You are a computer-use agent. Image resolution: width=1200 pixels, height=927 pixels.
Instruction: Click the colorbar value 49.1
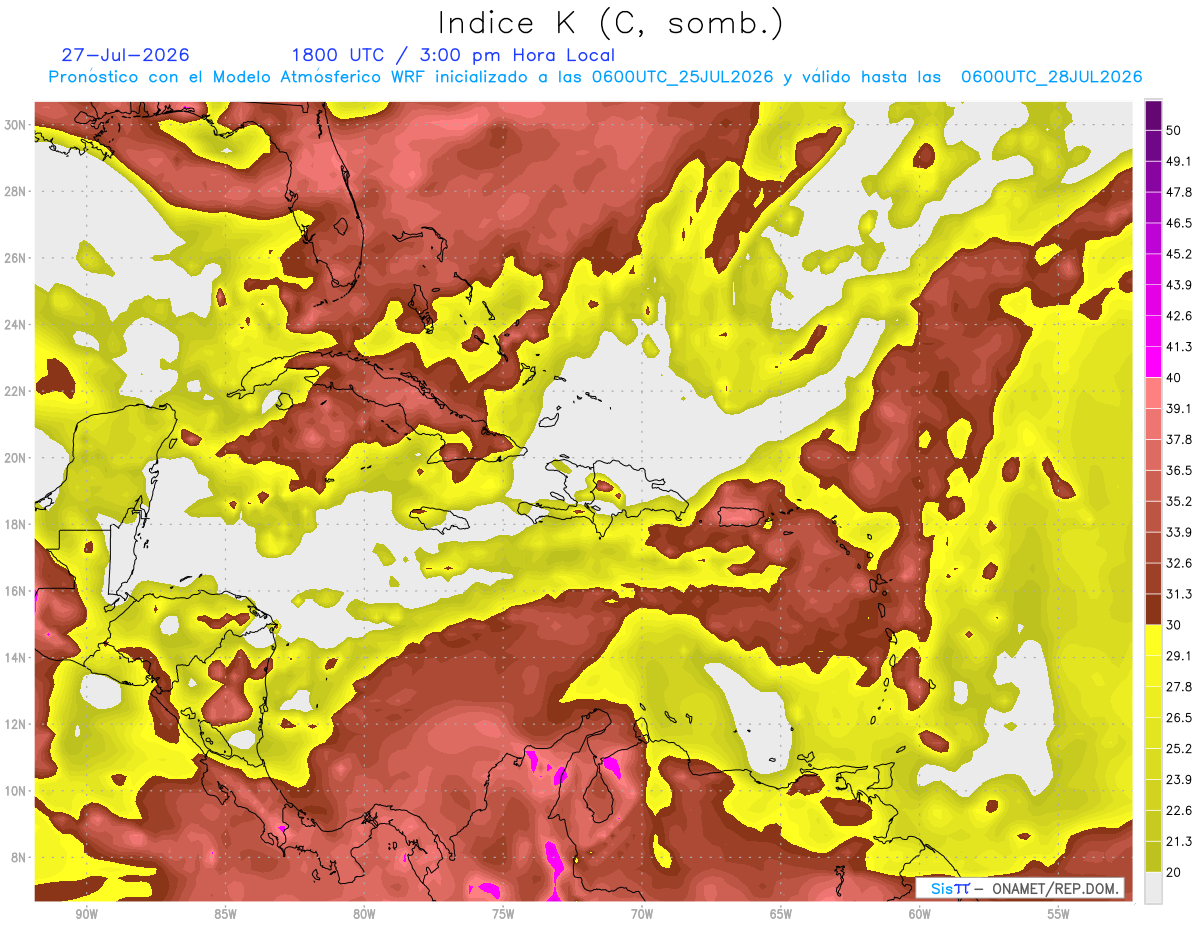point(1179,161)
